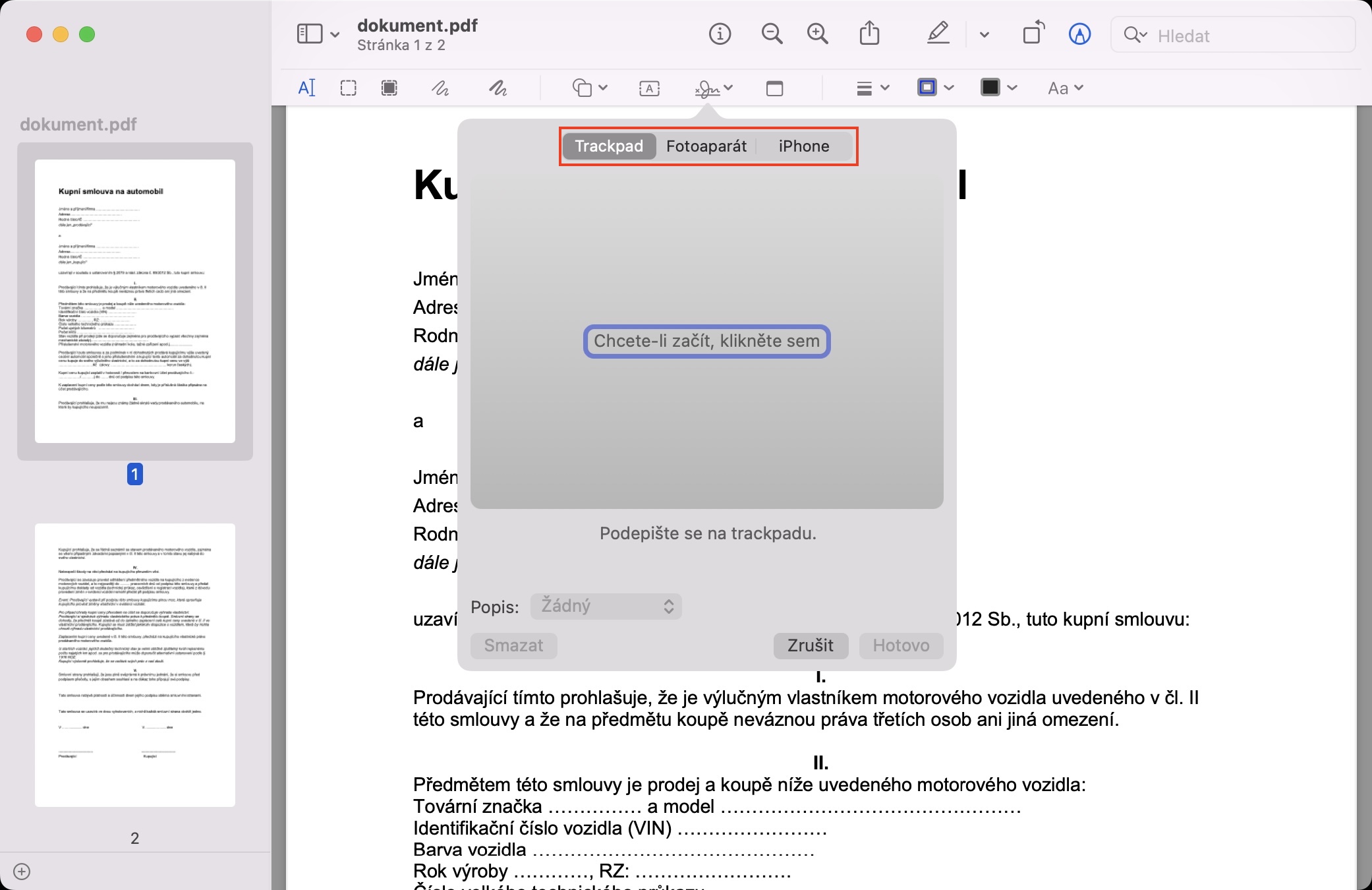
Task: Open the sidebar view options chevron
Action: click(x=335, y=34)
